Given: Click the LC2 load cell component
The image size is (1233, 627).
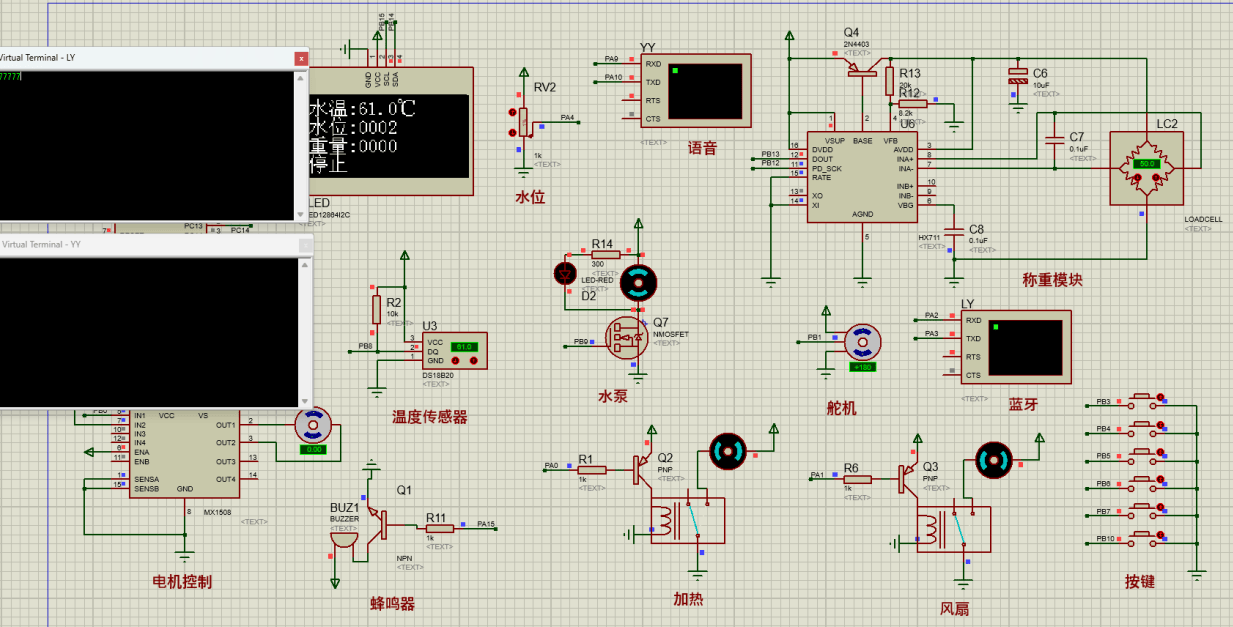Looking at the screenshot, I should [1147, 164].
